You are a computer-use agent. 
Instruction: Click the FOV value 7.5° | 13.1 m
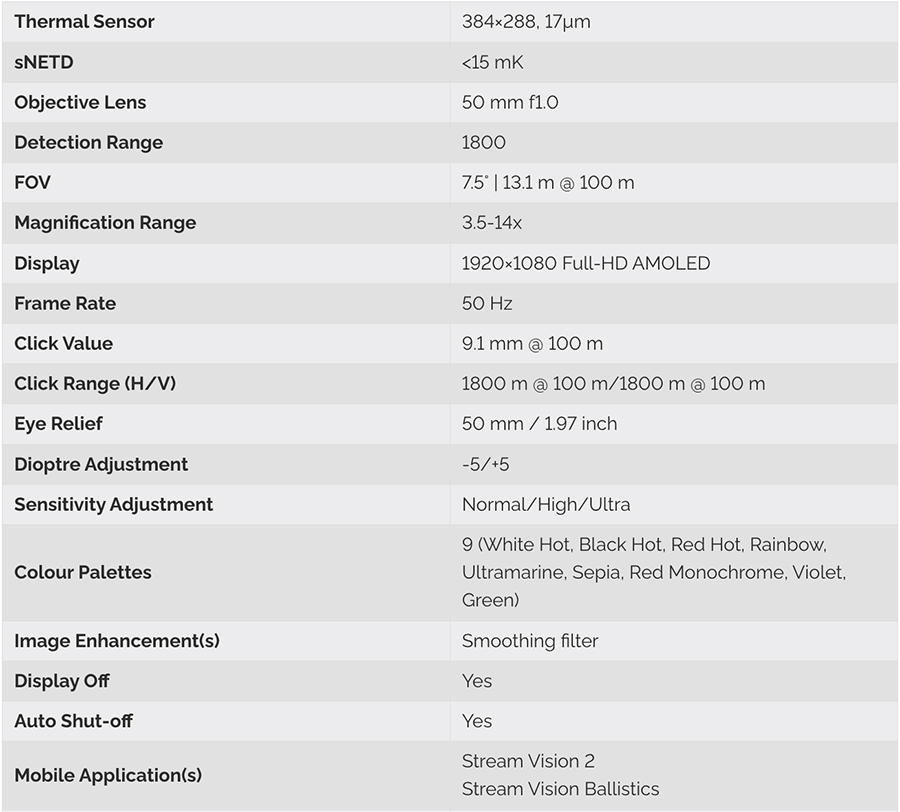[548, 182]
